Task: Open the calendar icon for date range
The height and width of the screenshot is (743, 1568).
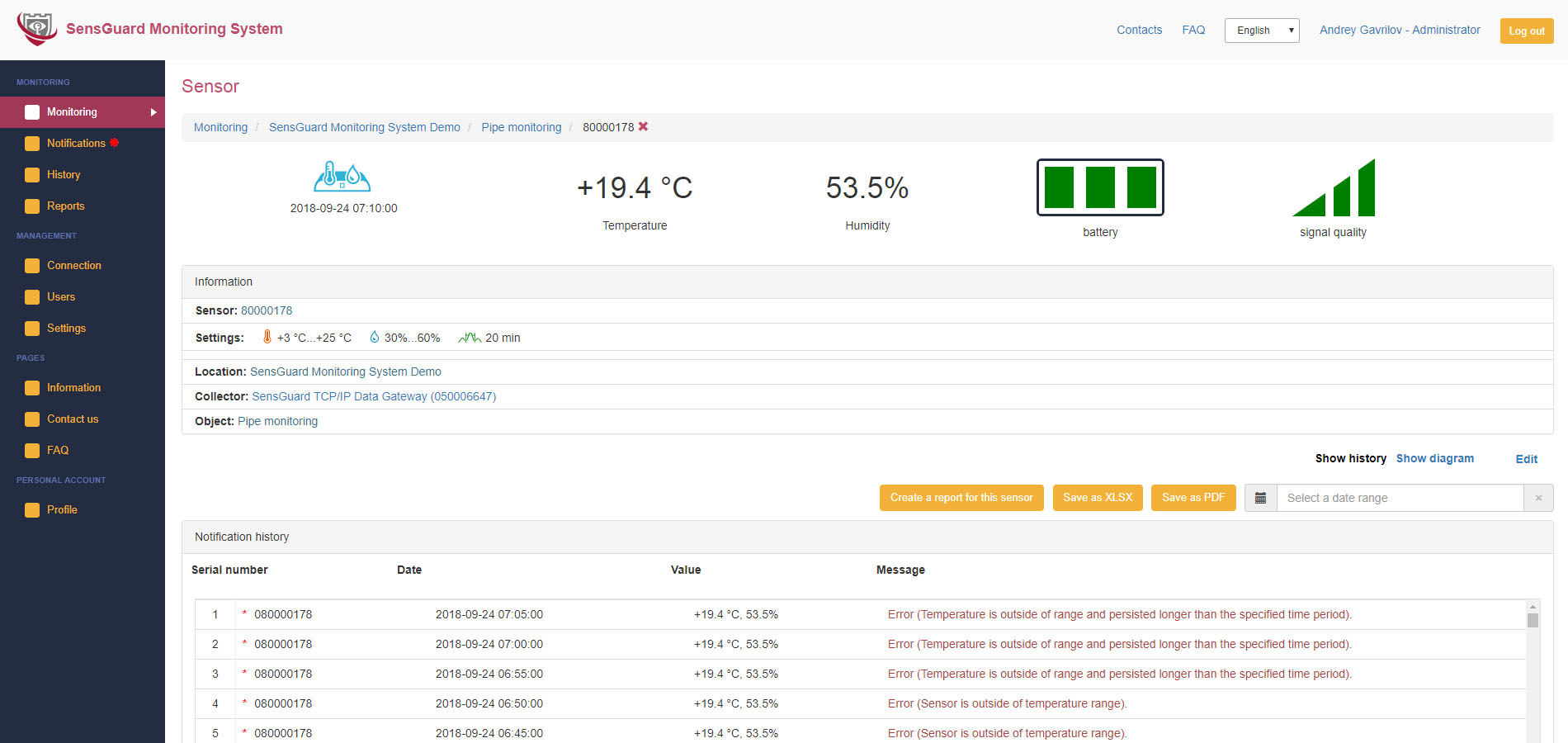Action: pyautogui.click(x=1260, y=498)
